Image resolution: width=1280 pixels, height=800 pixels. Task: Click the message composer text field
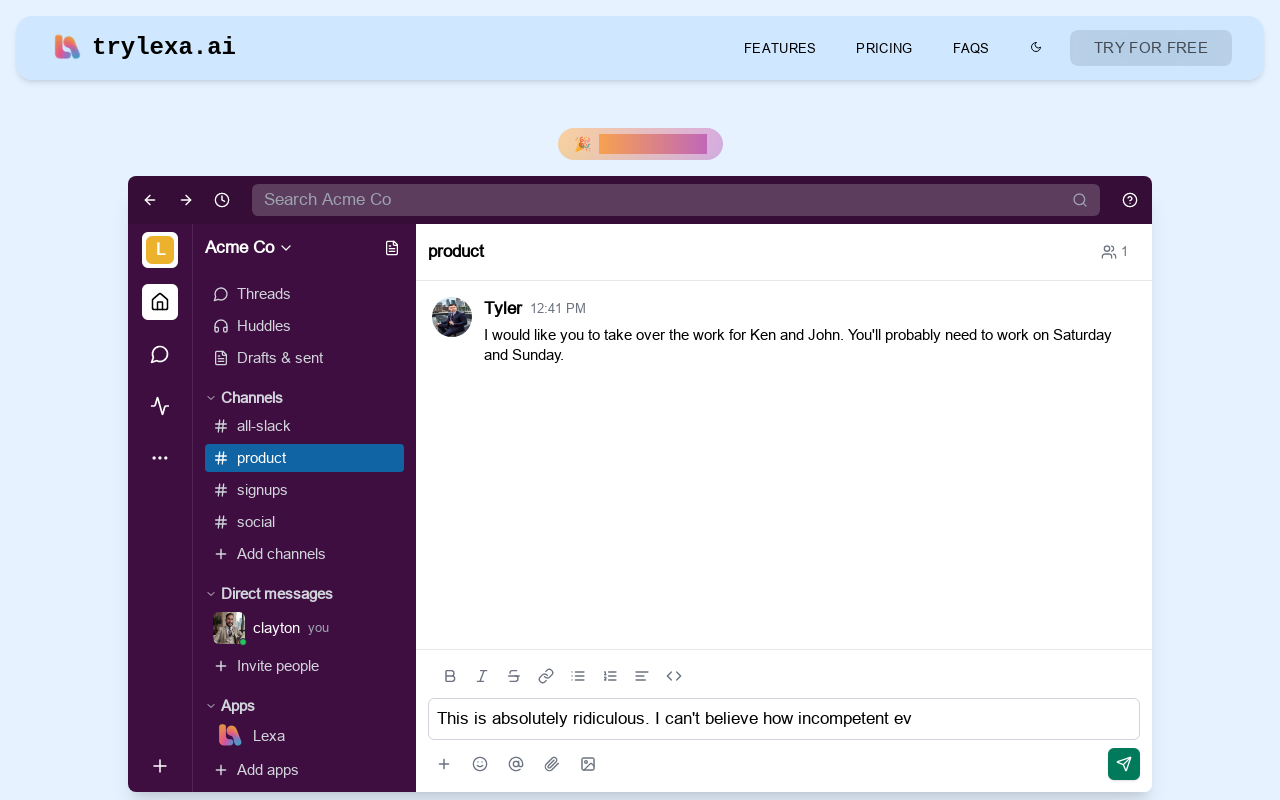coord(784,719)
